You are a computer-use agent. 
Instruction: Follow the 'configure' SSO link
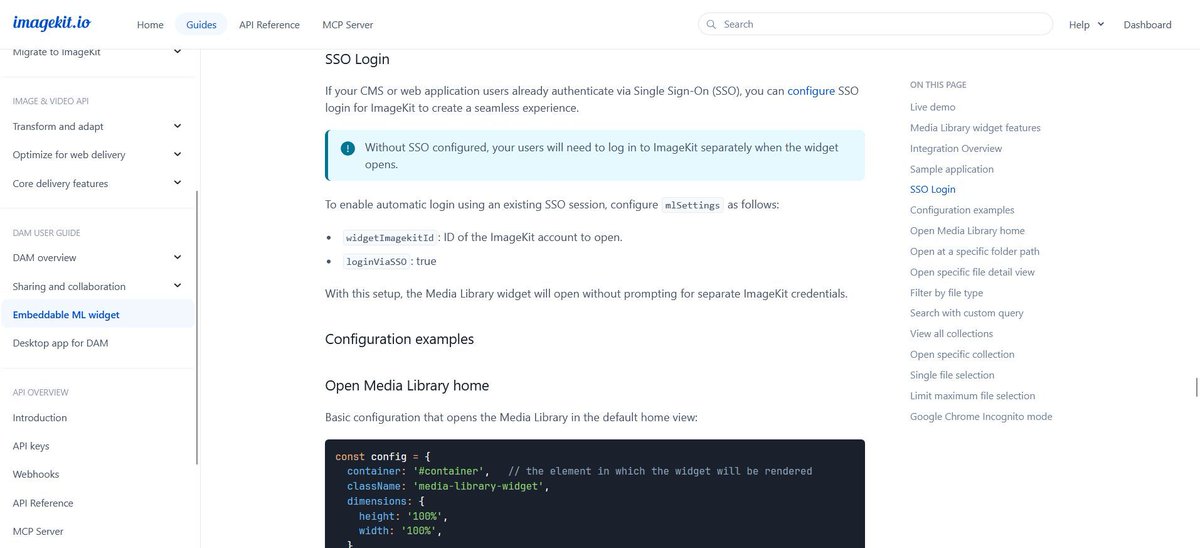[811, 90]
